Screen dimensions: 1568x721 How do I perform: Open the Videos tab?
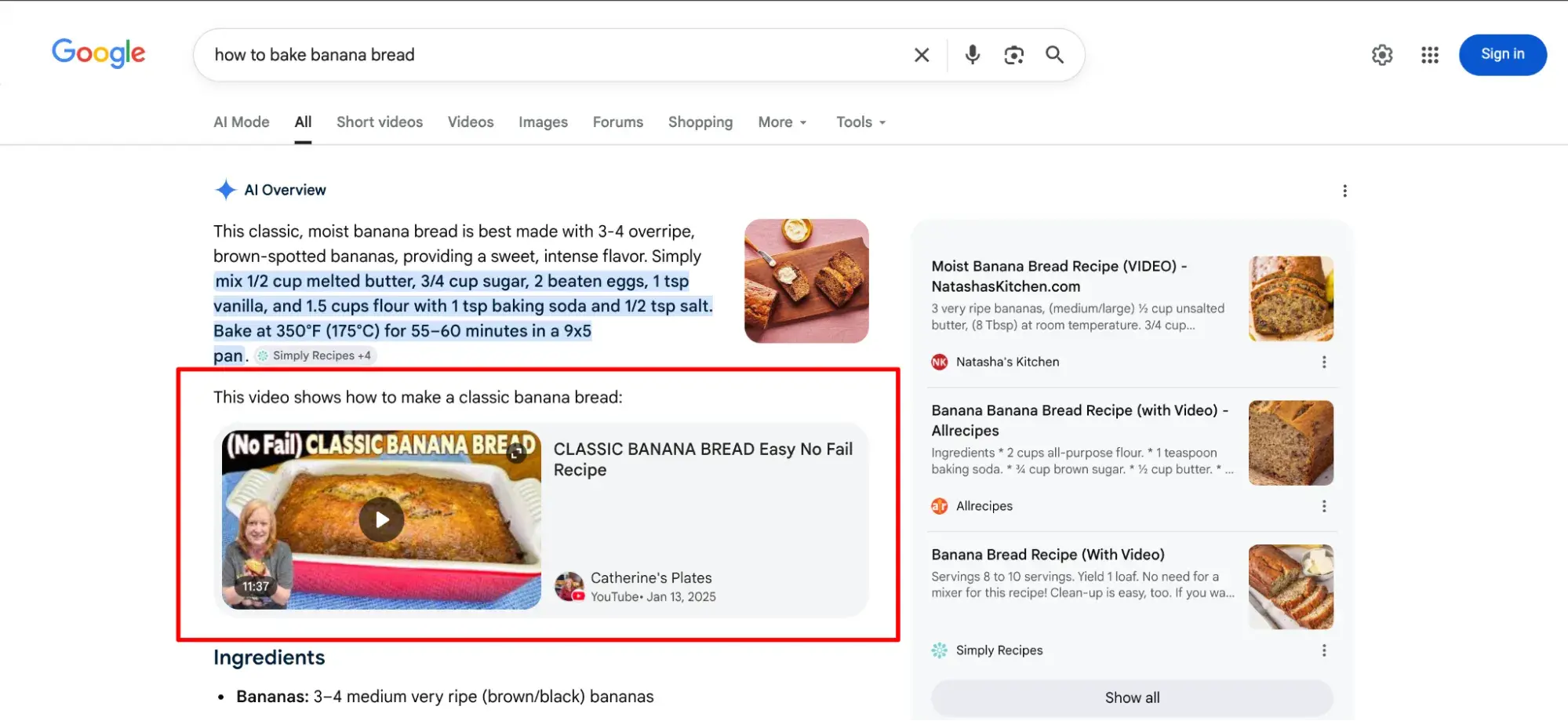471,122
